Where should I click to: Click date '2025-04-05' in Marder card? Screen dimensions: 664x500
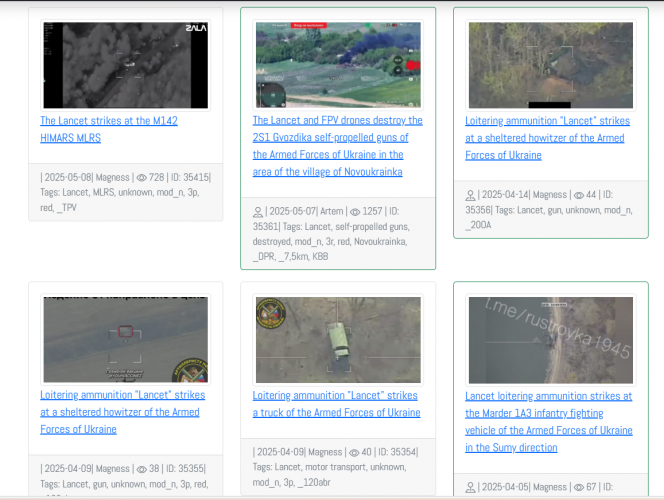click(505, 487)
